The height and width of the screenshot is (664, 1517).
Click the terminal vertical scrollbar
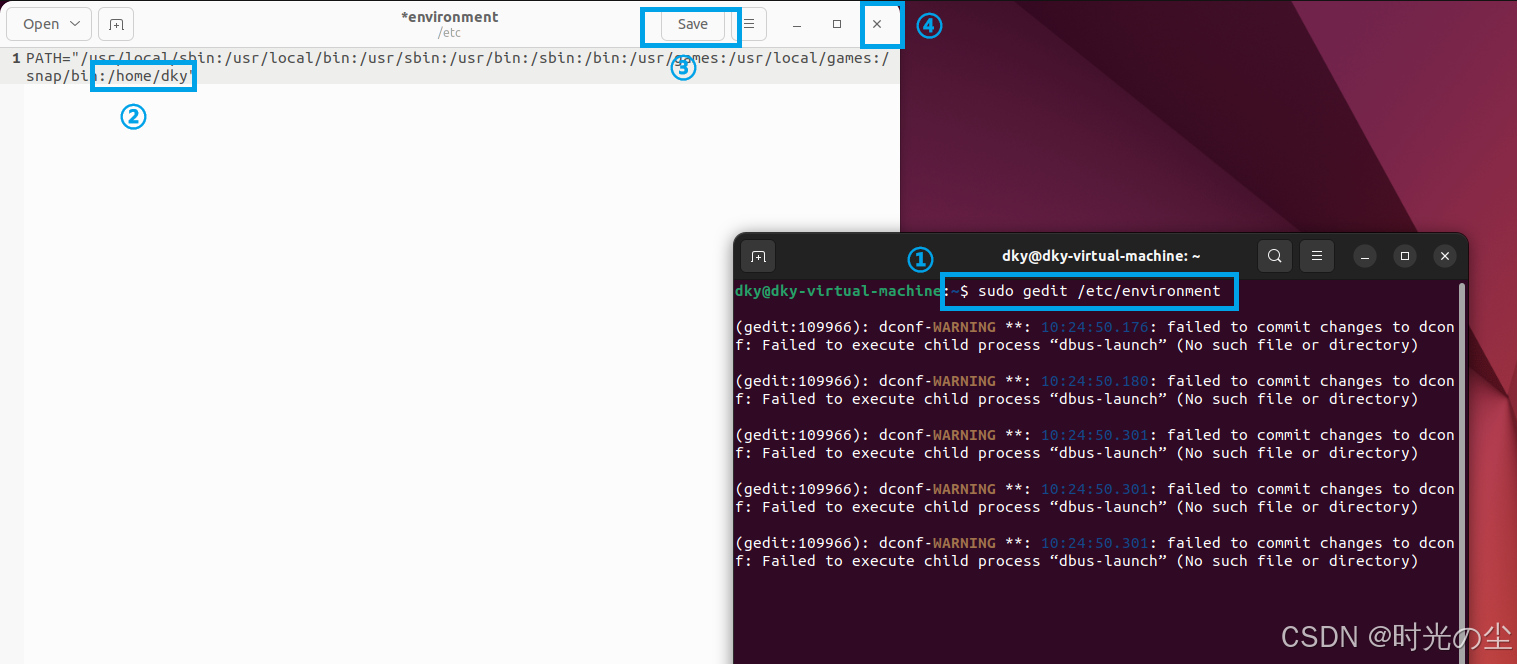tap(1461, 470)
